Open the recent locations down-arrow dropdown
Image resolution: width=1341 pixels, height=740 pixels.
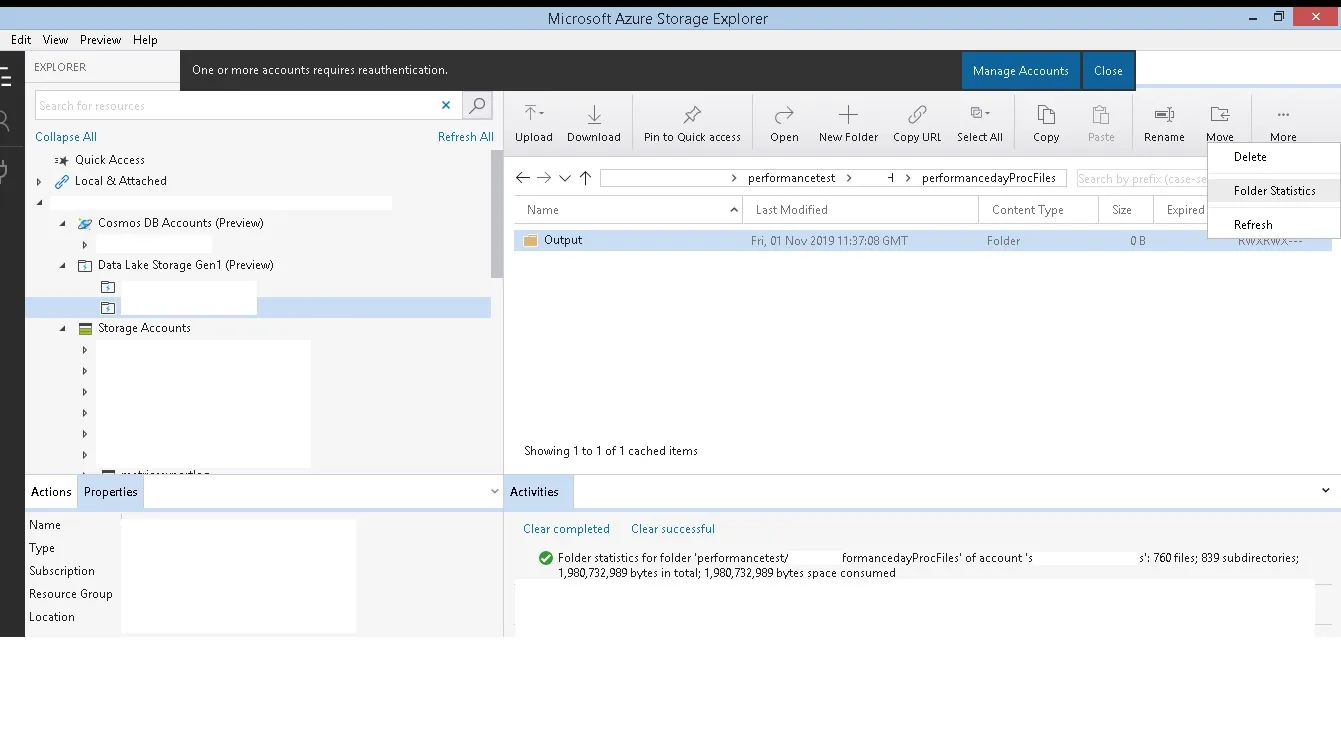pos(565,178)
